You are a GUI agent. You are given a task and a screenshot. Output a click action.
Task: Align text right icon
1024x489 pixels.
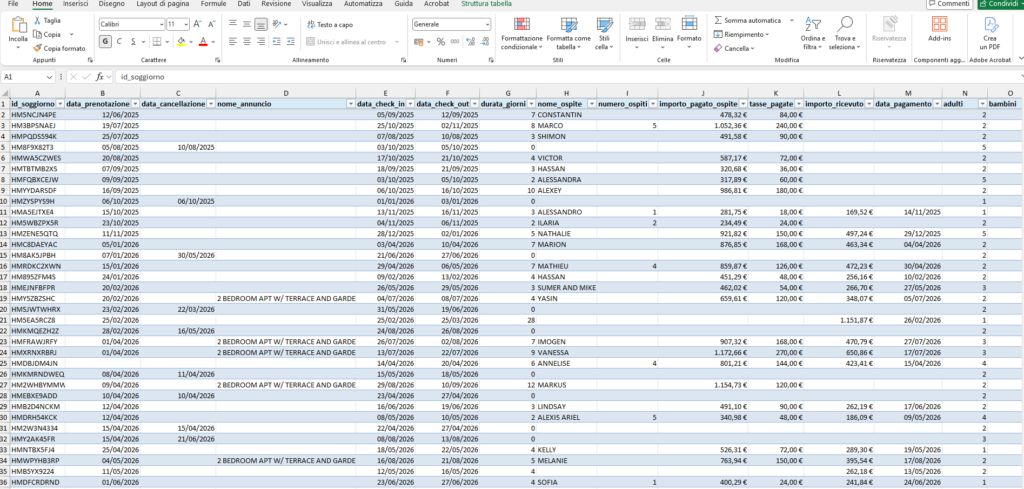261,42
